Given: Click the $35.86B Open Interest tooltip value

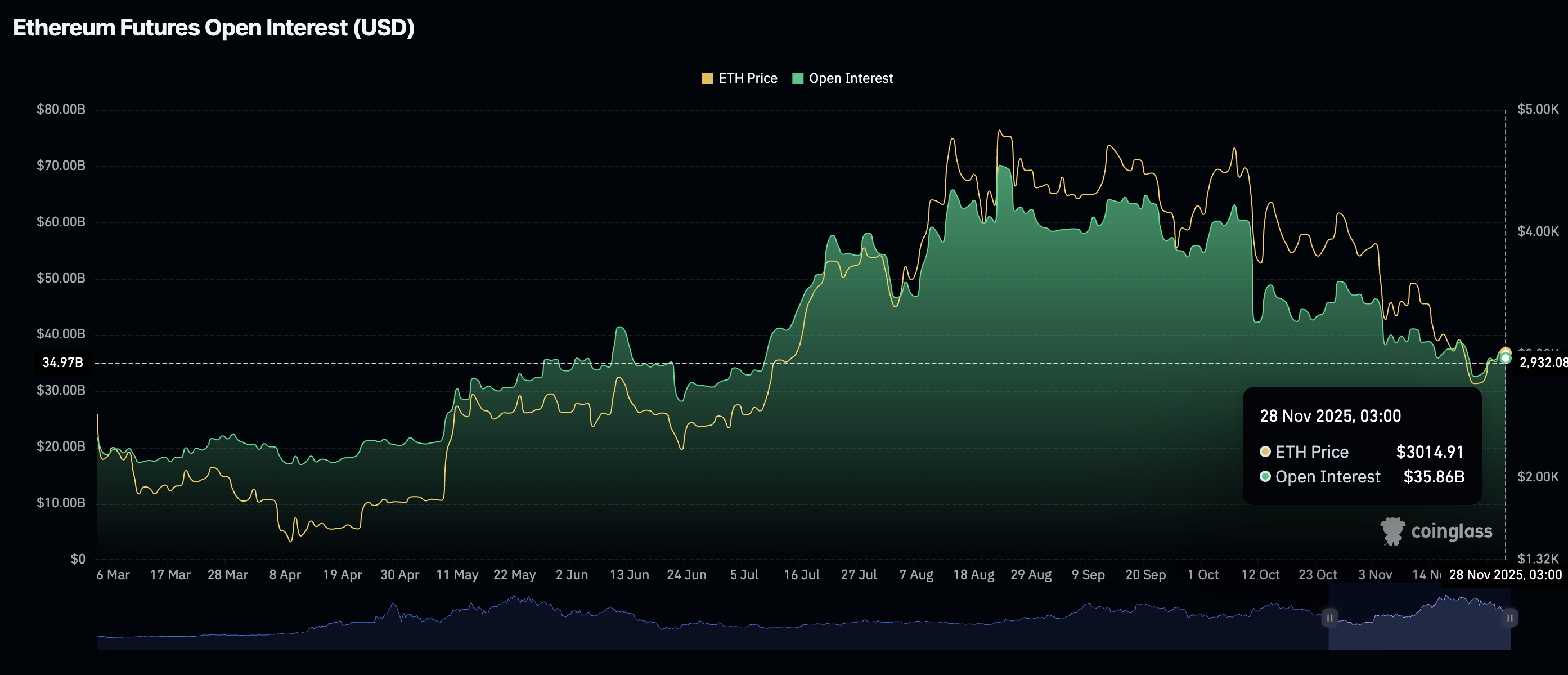Looking at the screenshot, I should point(1434,476).
